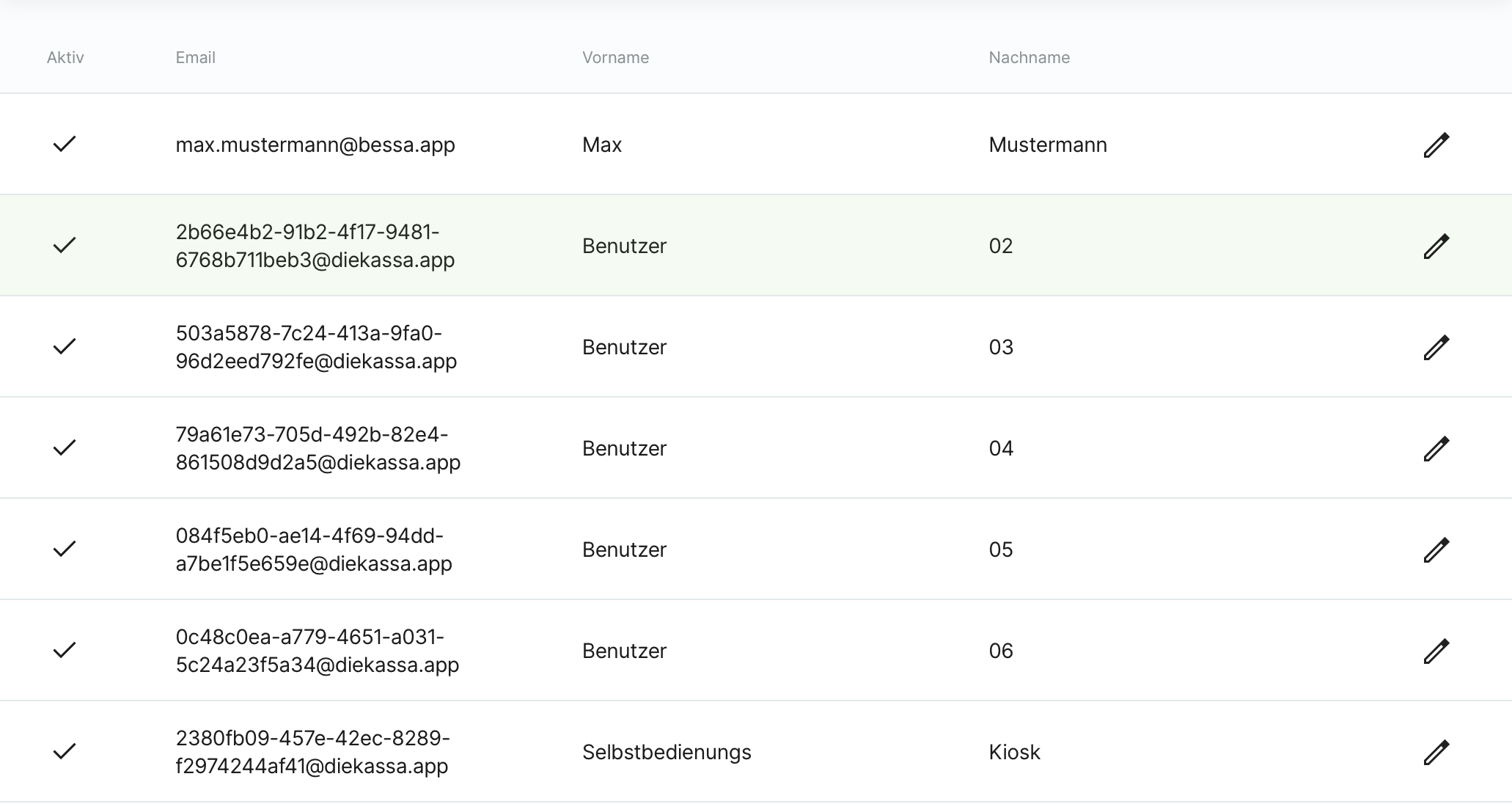Click active checkmark for Max Mustermann
The width and height of the screenshot is (1512, 804).
[65, 144]
